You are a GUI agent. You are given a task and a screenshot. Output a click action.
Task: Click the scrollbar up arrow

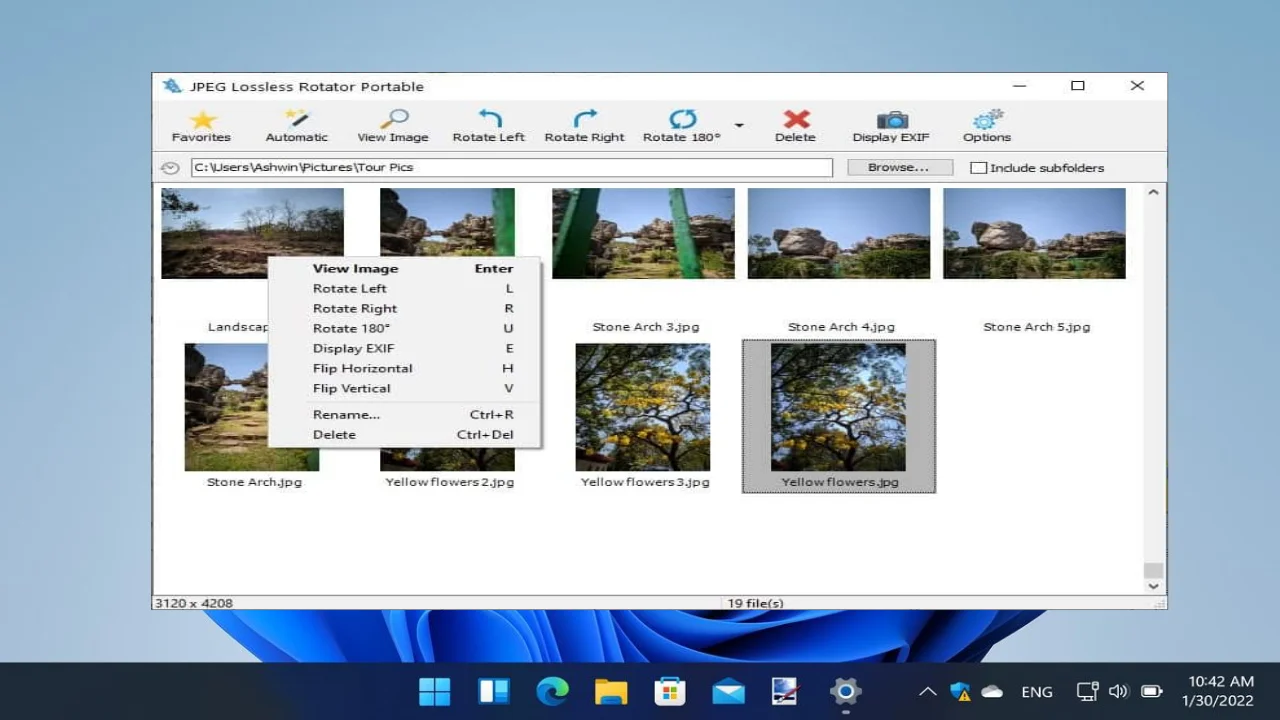(x=1153, y=192)
